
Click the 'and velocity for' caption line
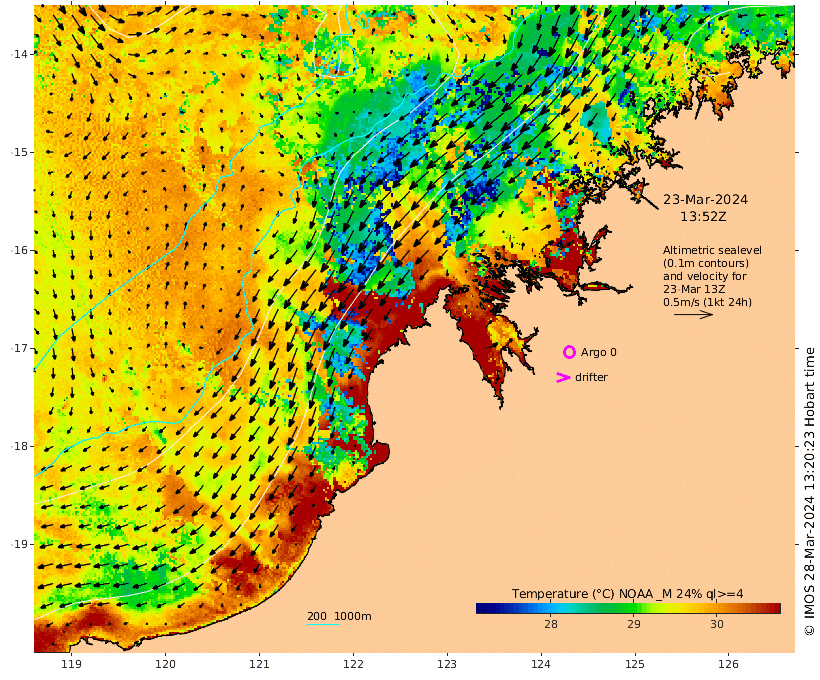[x=704, y=276]
